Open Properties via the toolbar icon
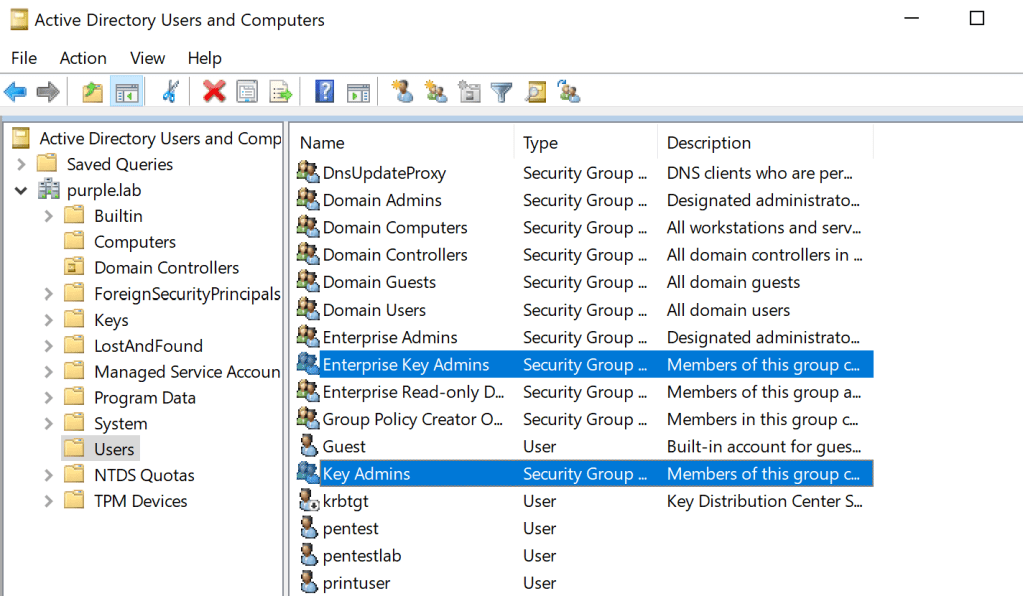 point(247,93)
